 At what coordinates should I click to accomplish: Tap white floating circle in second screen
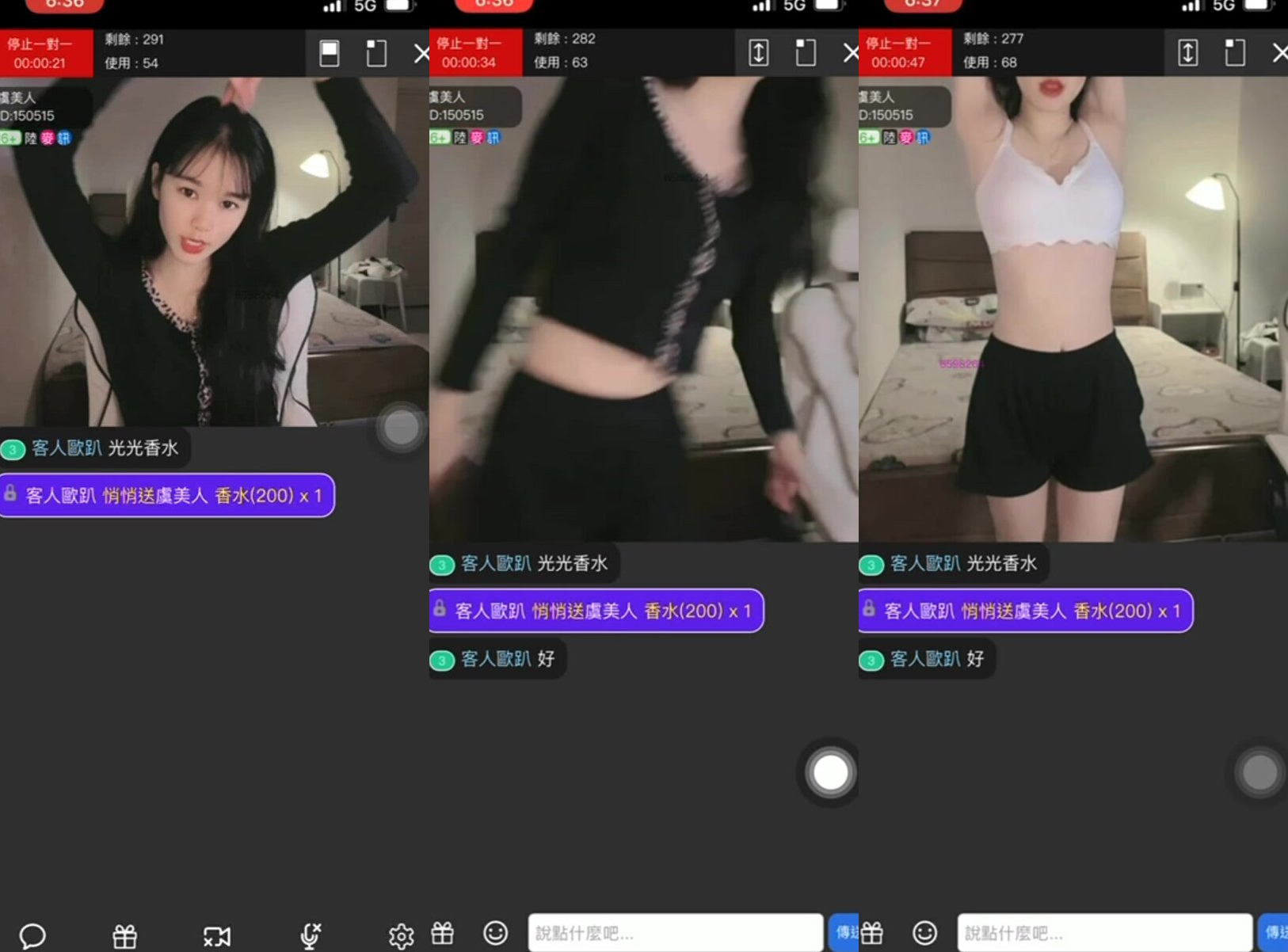pyautogui.click(x=830, y=772)
